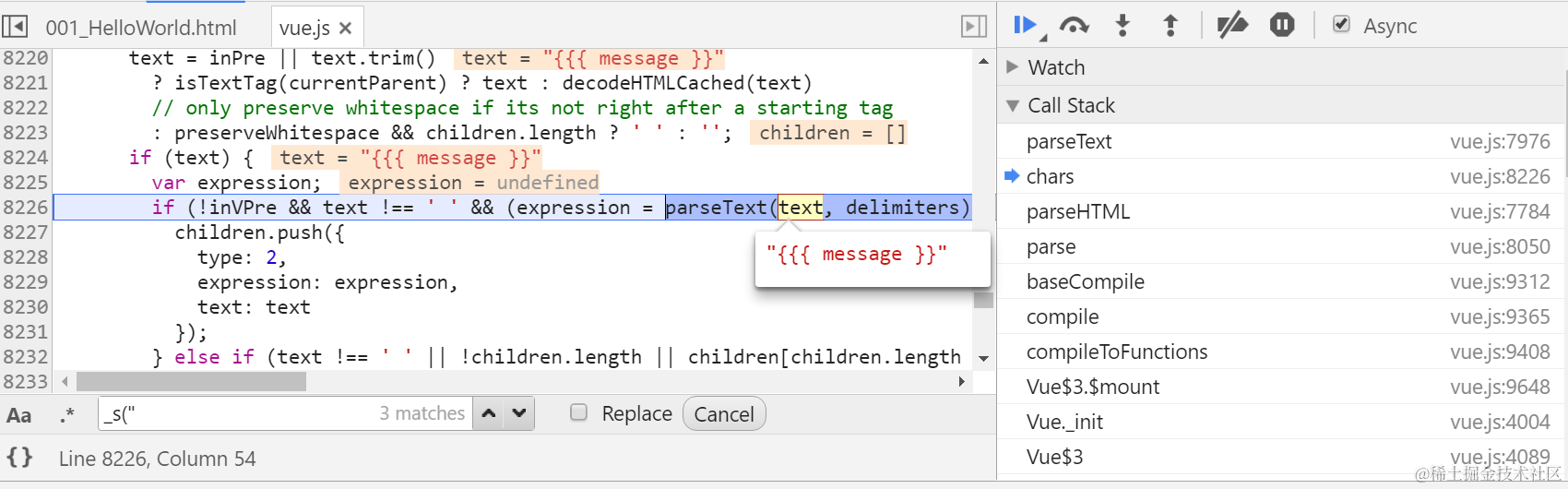Select compileToFunctions call stack frame

[1282, 352]
